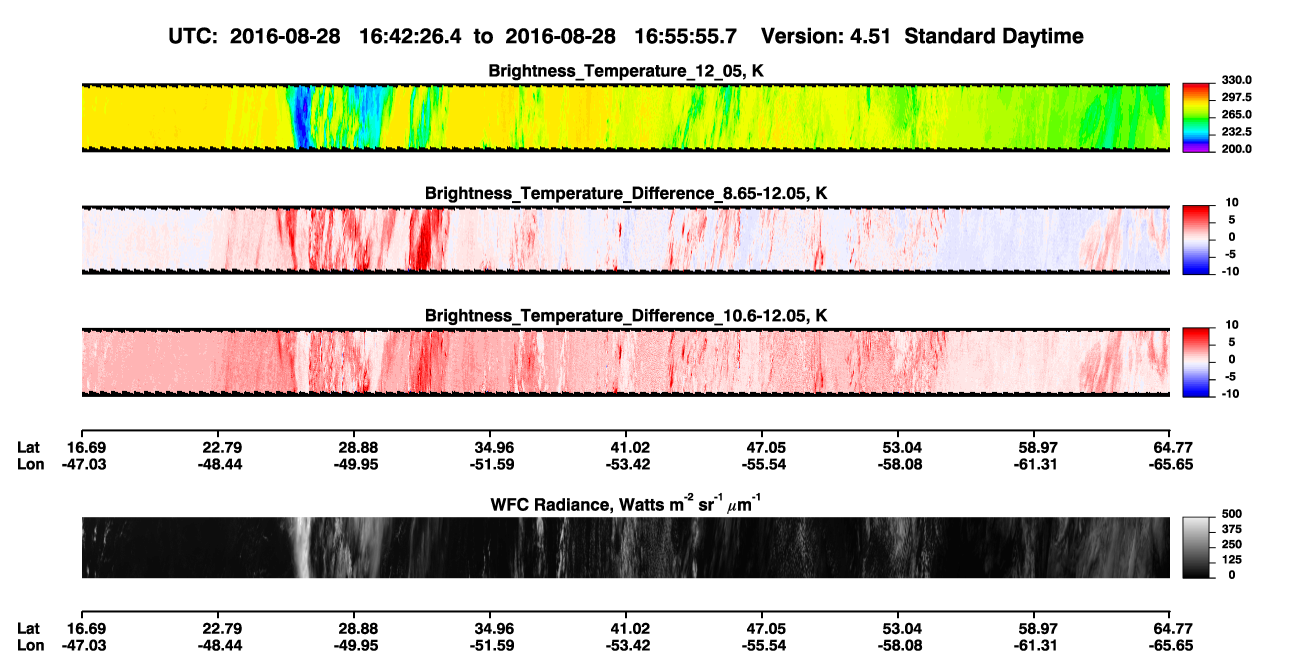Screen dimensions: 1300x667
Task: Click the end time 16:55:55.7 in the header
Action: [685, 37]
